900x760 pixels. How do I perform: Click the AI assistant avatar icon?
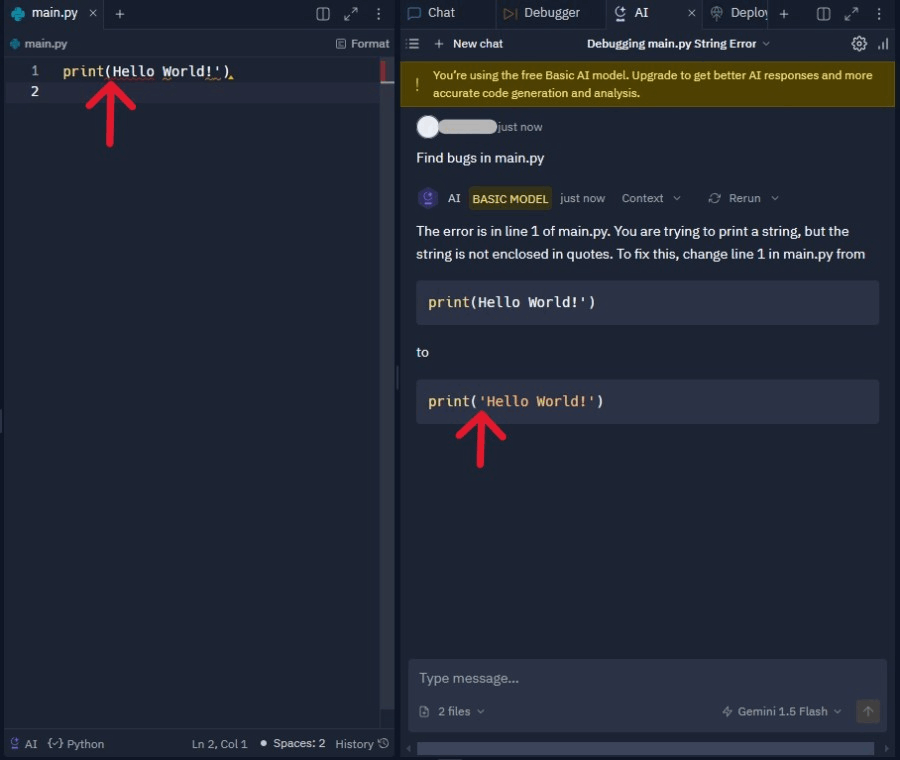tap(428, 198)
